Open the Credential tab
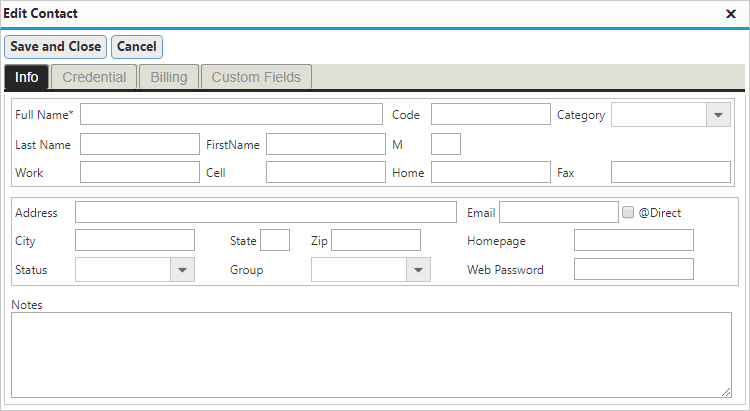Screen dimensions: 750x411 (94, 77)
